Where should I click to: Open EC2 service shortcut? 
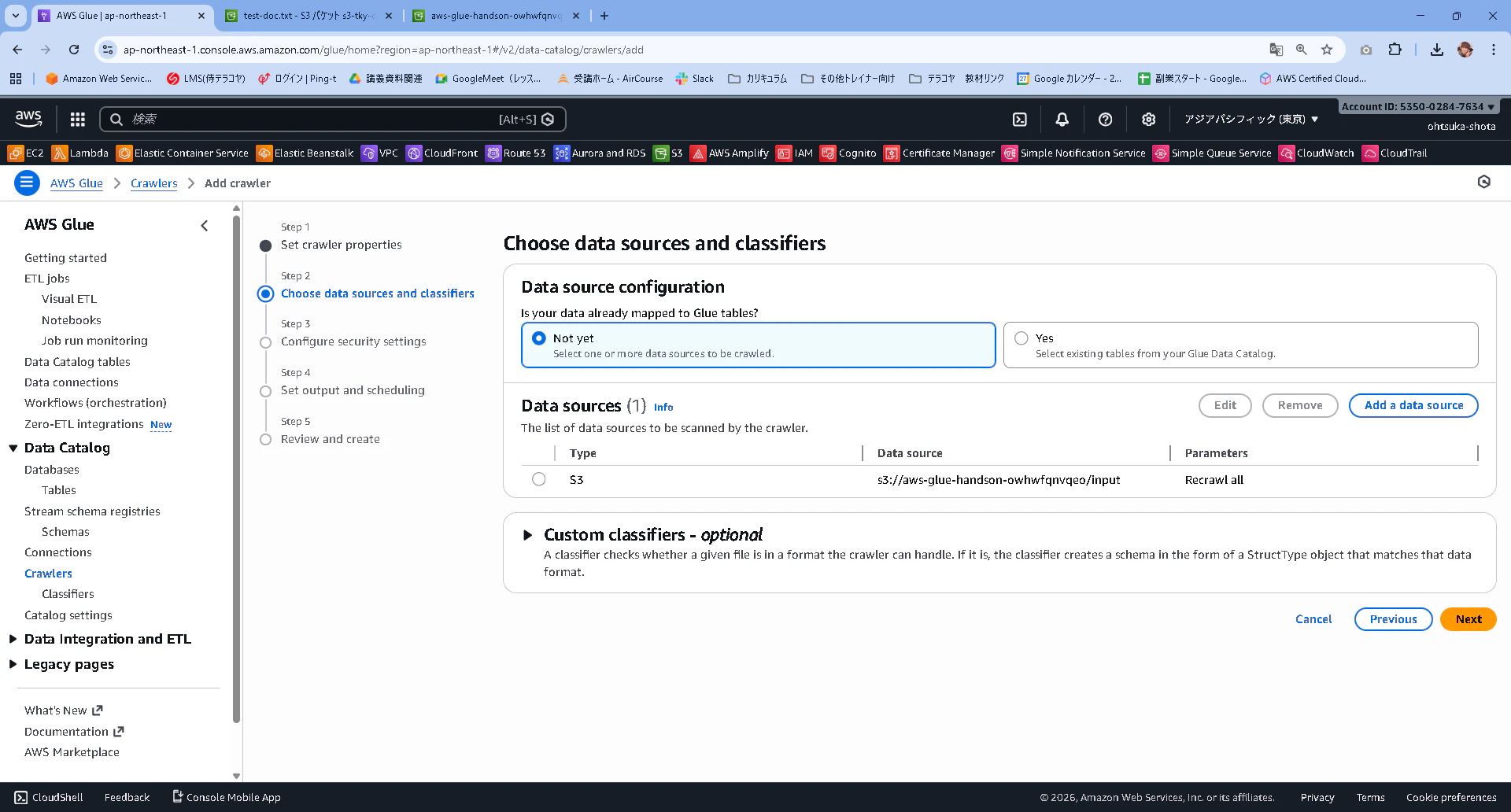tap(26, 153)
